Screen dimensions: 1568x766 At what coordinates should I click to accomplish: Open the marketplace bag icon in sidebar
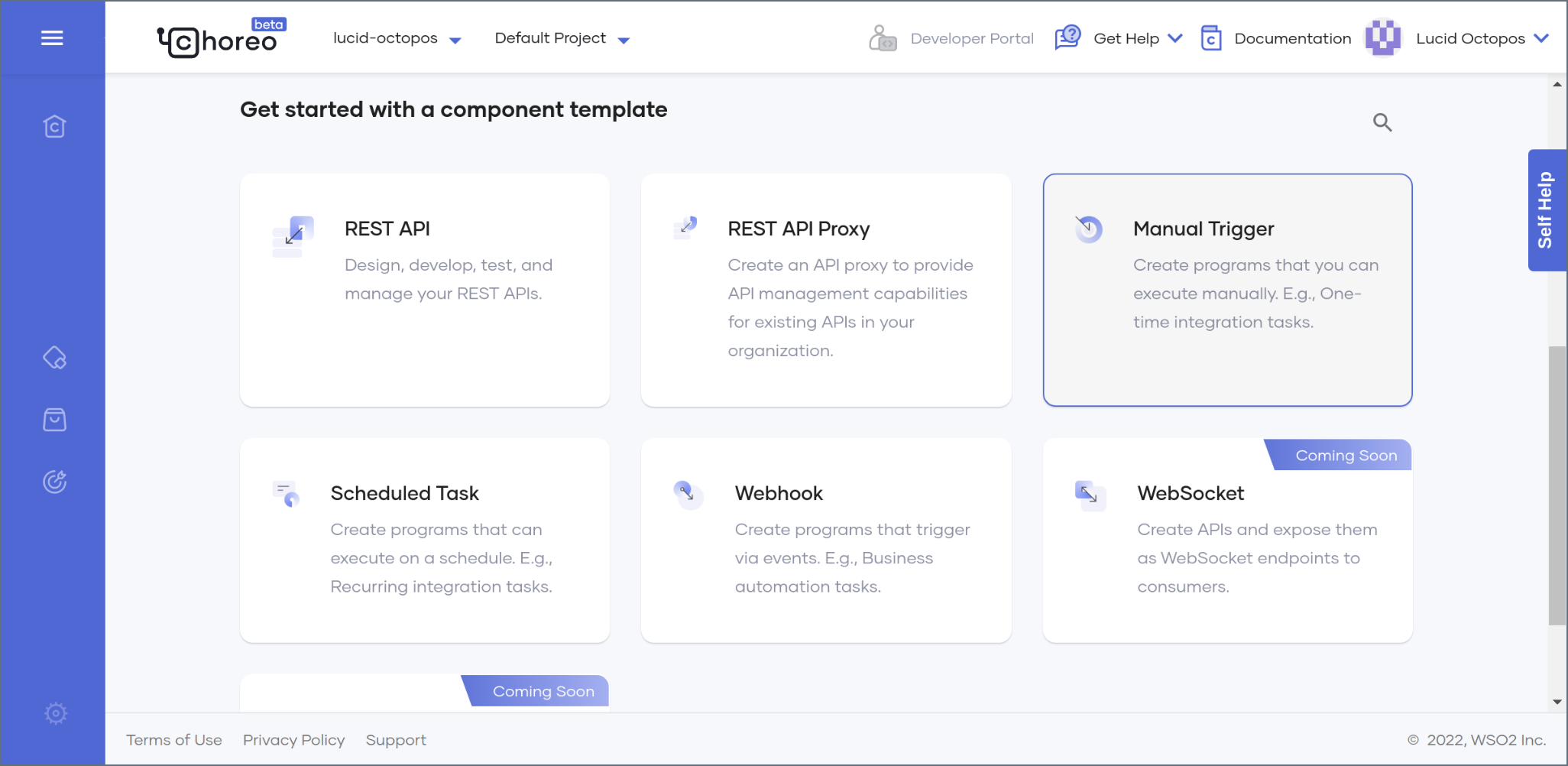tap(54, 420)
